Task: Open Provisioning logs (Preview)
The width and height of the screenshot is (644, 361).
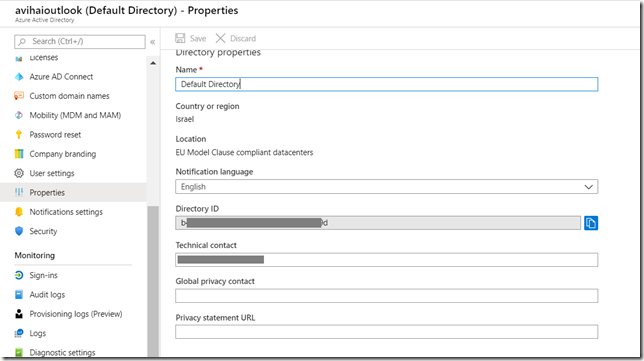Action: [76, 314]
